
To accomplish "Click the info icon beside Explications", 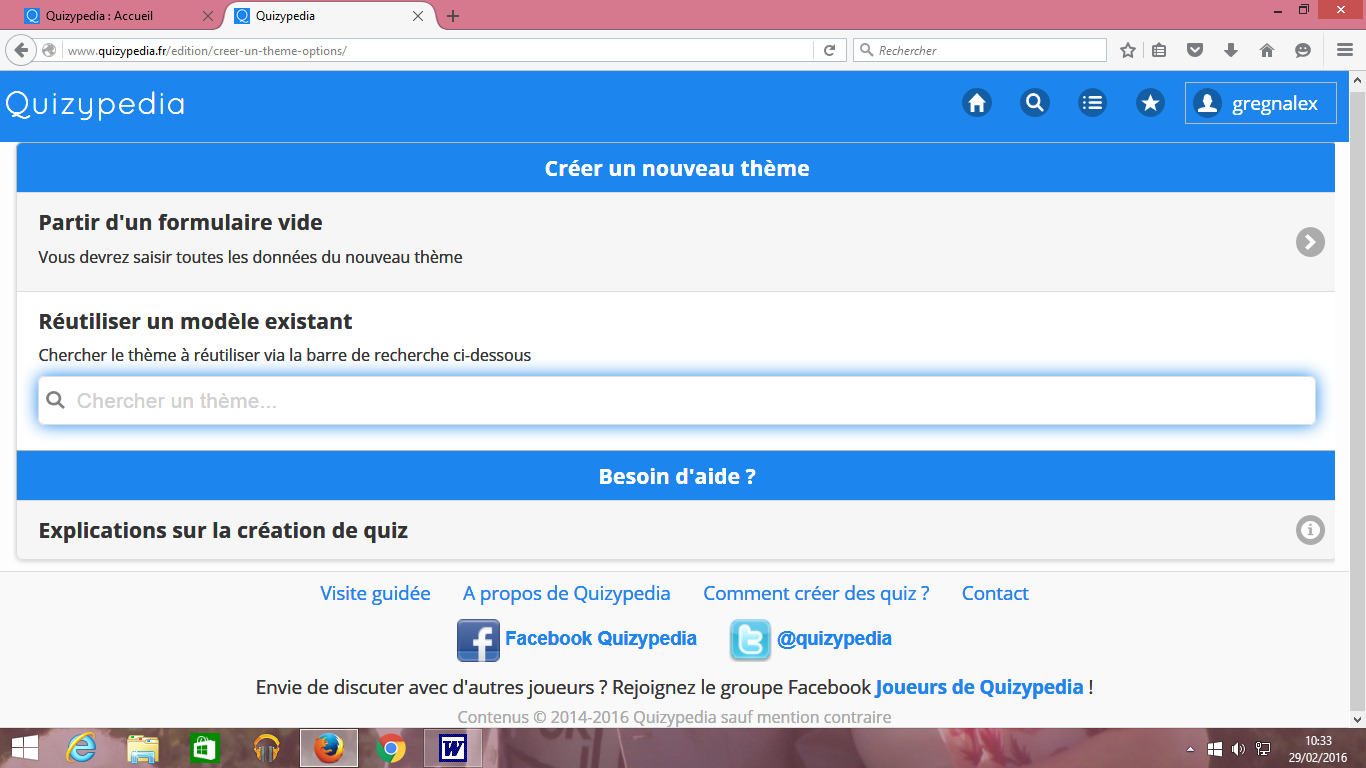I will (1310, 530).
